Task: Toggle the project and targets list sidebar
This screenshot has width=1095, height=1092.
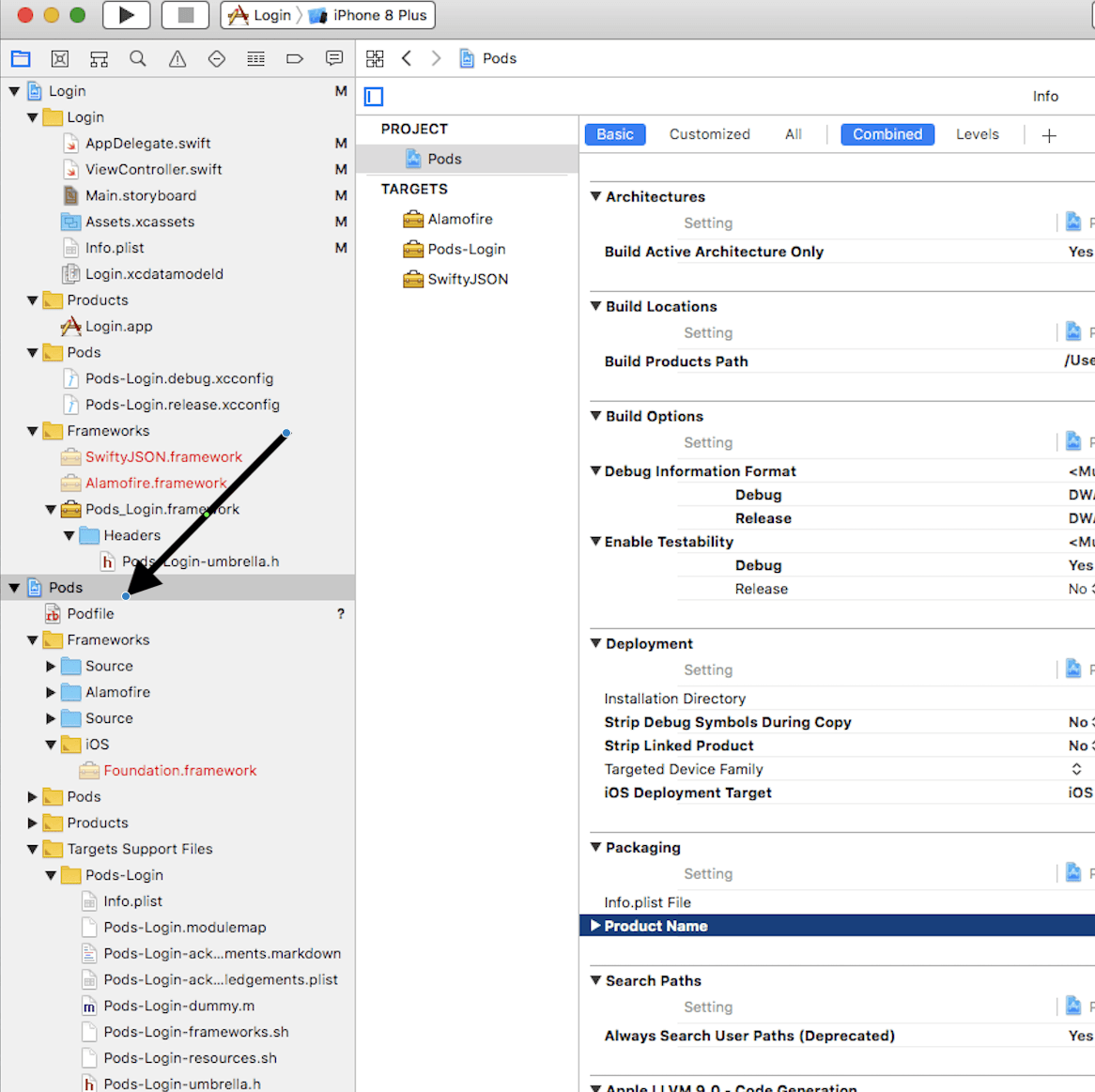Action: 374,97
